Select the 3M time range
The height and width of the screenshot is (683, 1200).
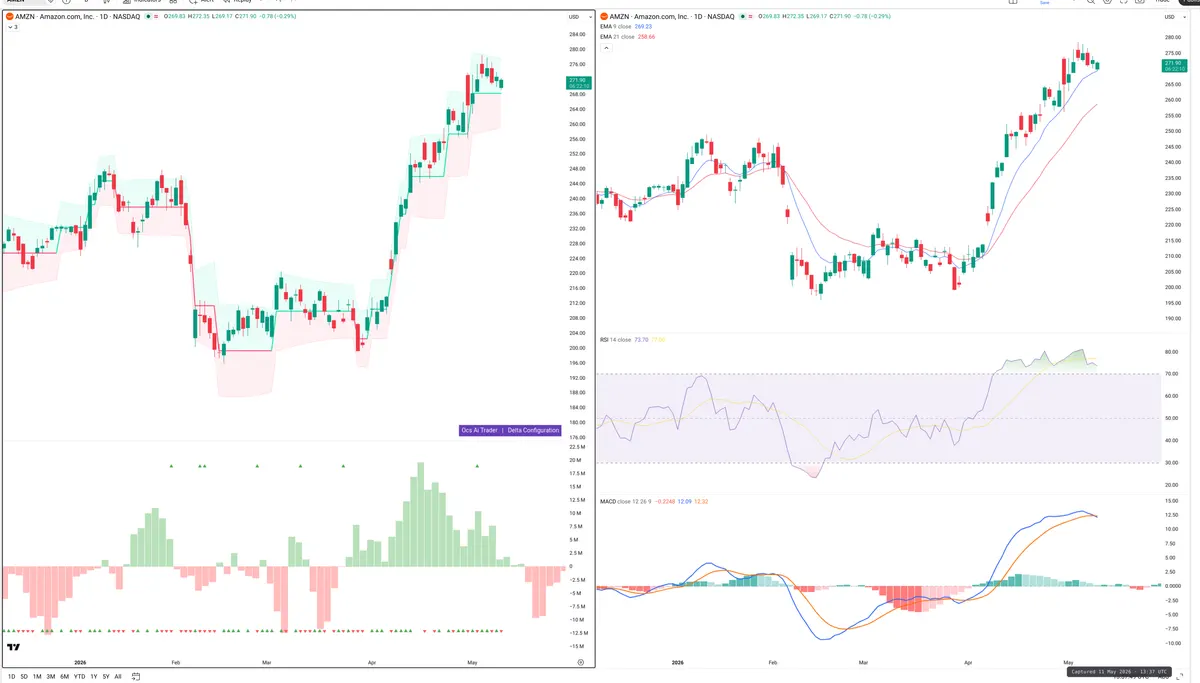(51, 677)
